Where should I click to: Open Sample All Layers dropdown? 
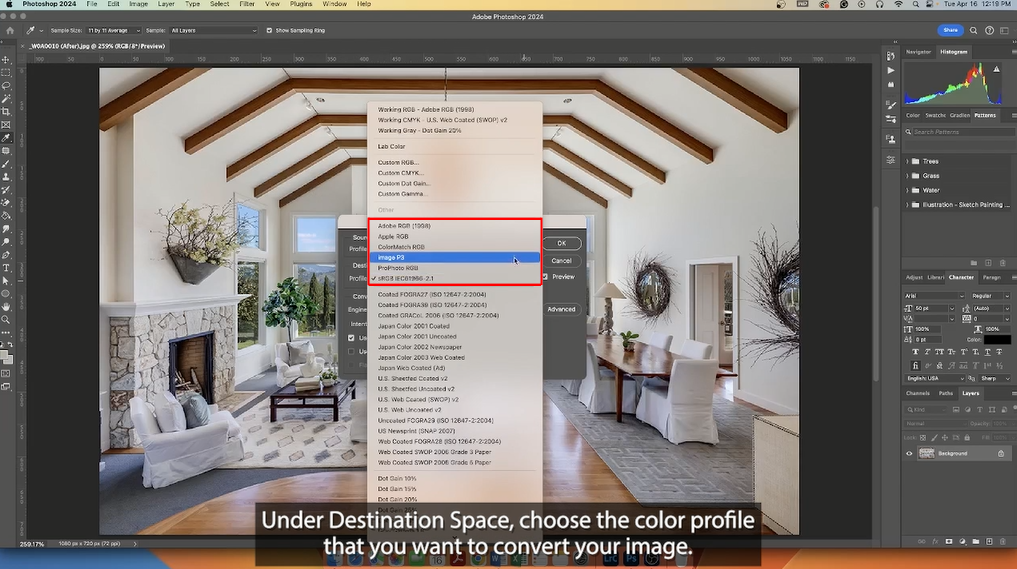(213, 30)
